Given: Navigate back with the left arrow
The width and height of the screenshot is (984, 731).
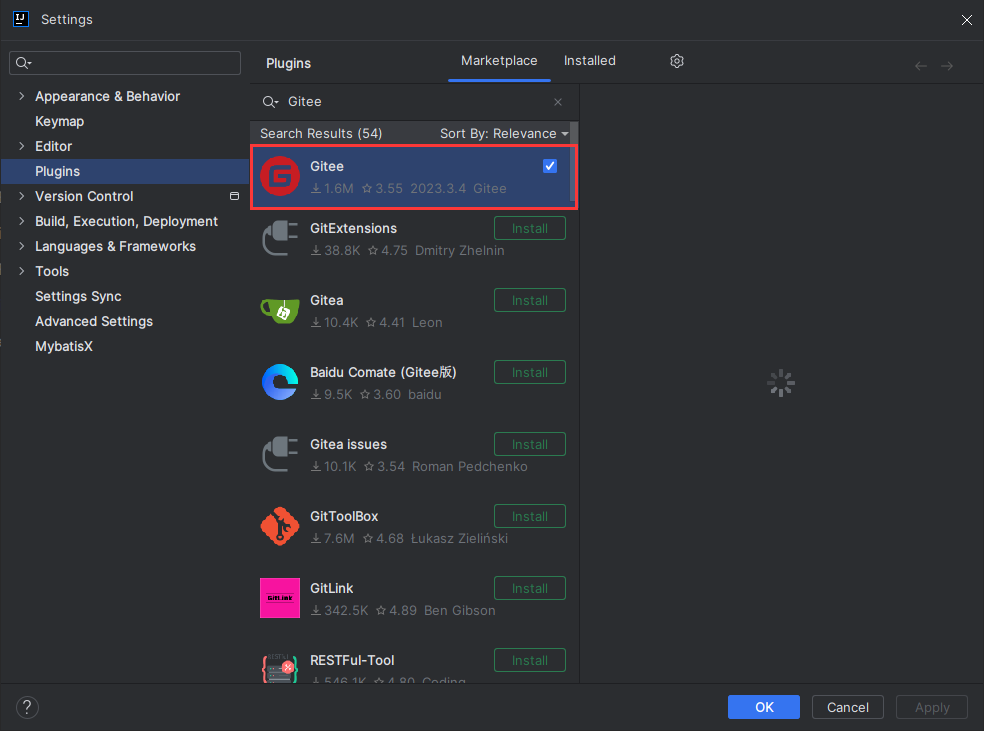Looking at the screenshot, I should click(921, 66).
